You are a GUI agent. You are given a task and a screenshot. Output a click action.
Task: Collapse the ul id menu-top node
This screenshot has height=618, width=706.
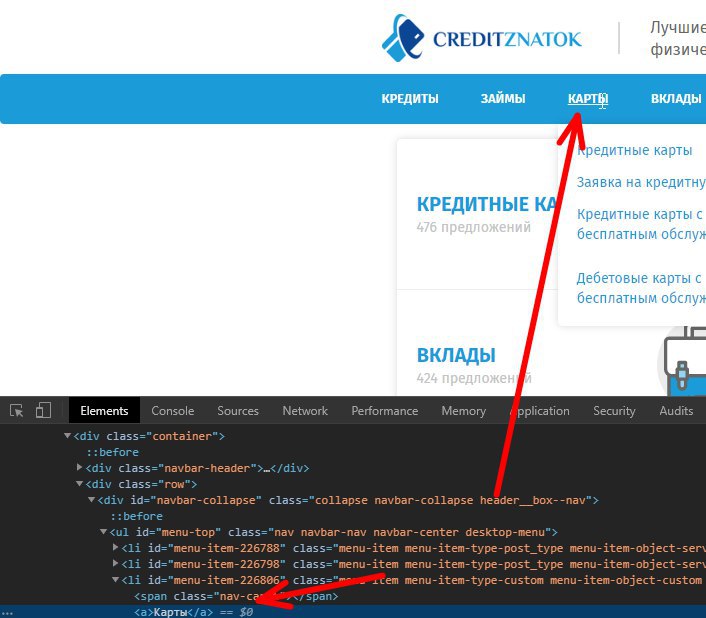(x=103, y=532)
